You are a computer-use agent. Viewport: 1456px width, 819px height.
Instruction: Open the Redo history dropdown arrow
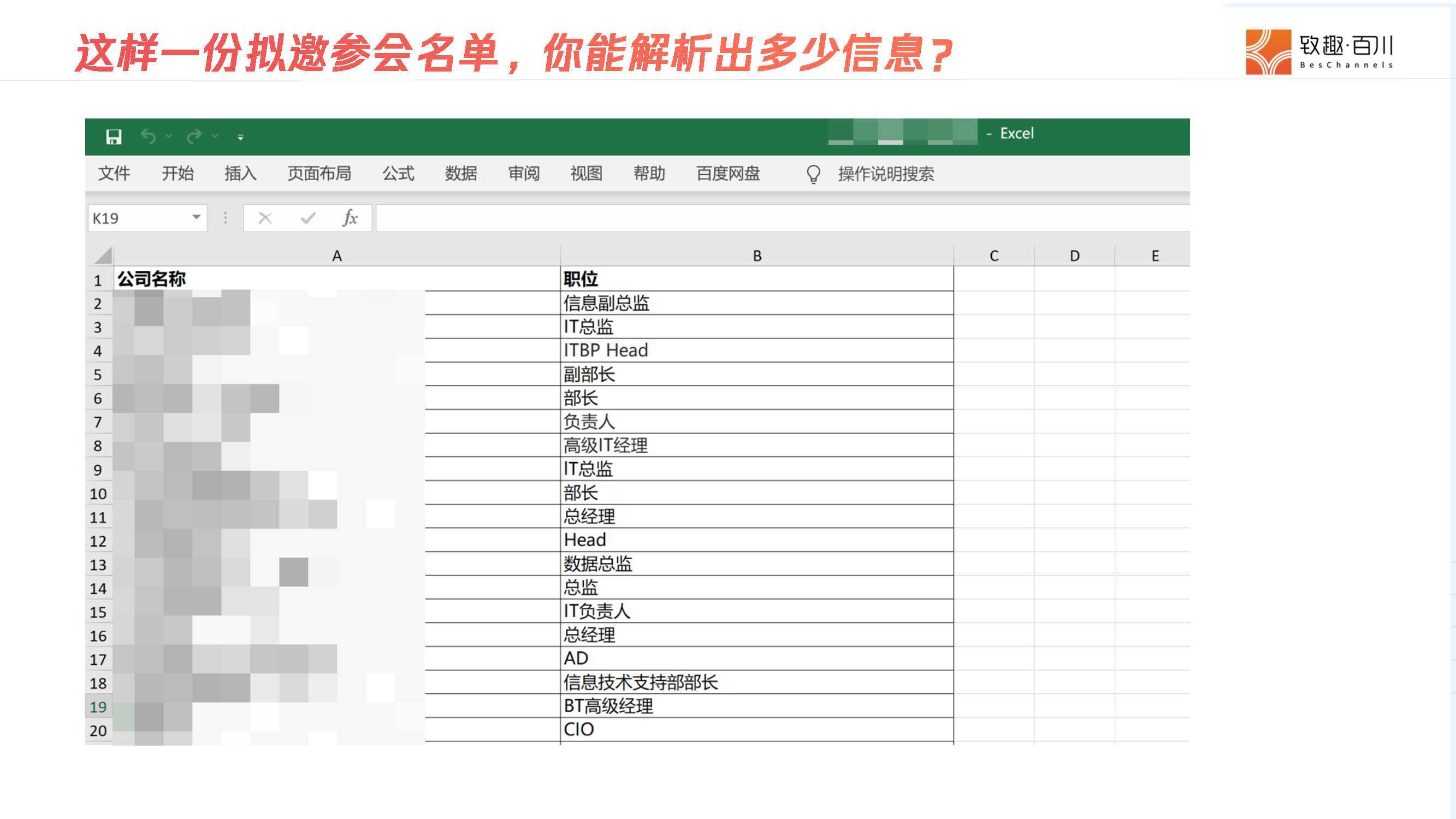215,136
